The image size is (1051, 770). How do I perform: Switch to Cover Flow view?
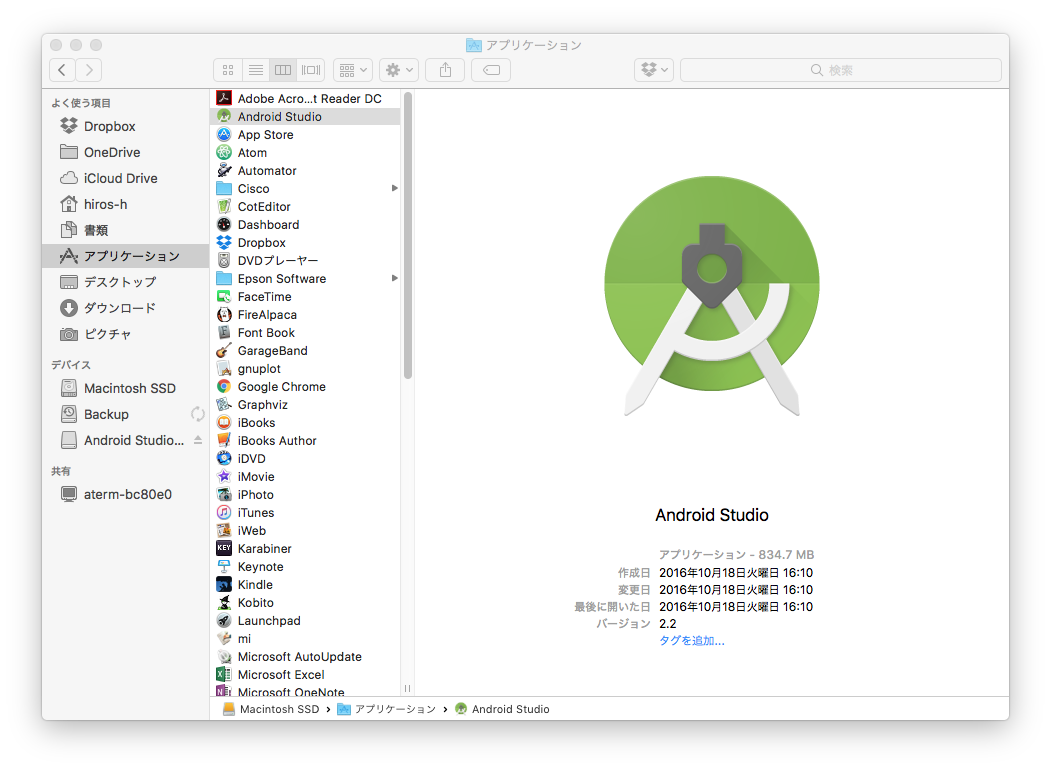tap(311, 70)
